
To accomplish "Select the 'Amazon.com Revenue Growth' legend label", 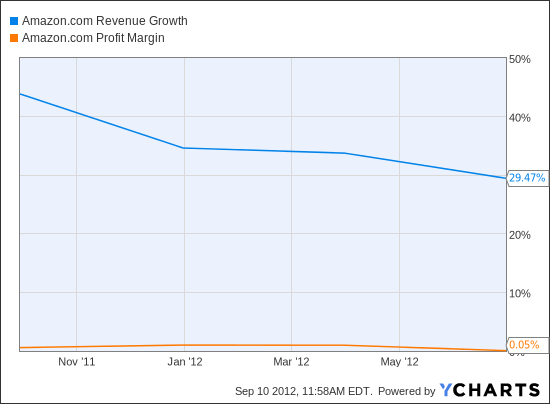I will click(105, 21).
